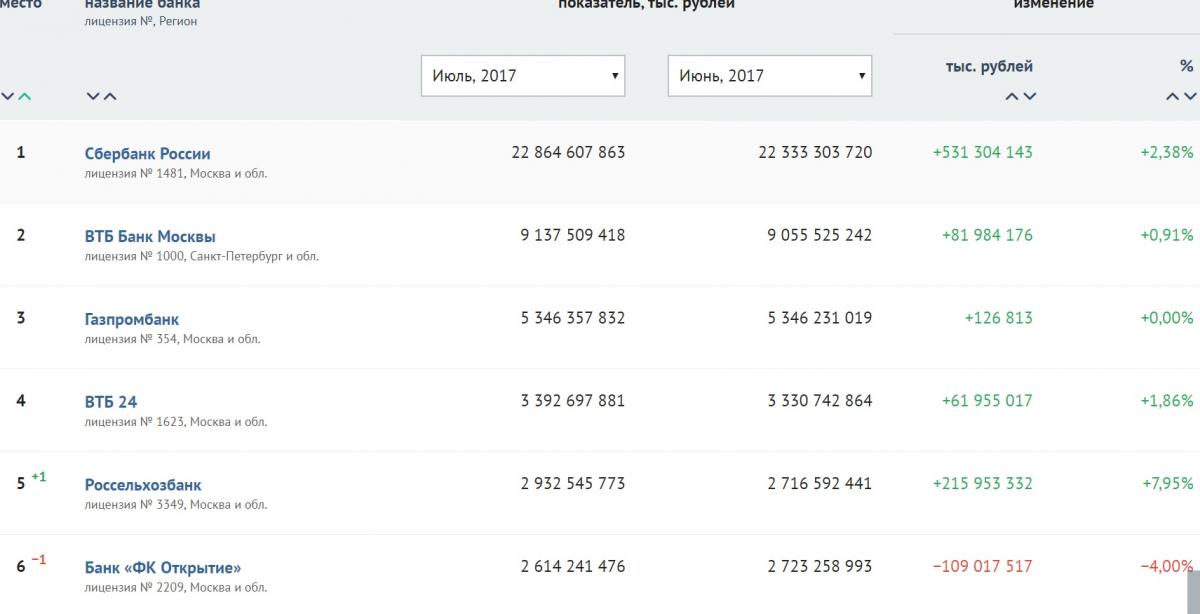
Task: Click Россельхозбанк +7,95% change value
Action: coord(1167,483)
